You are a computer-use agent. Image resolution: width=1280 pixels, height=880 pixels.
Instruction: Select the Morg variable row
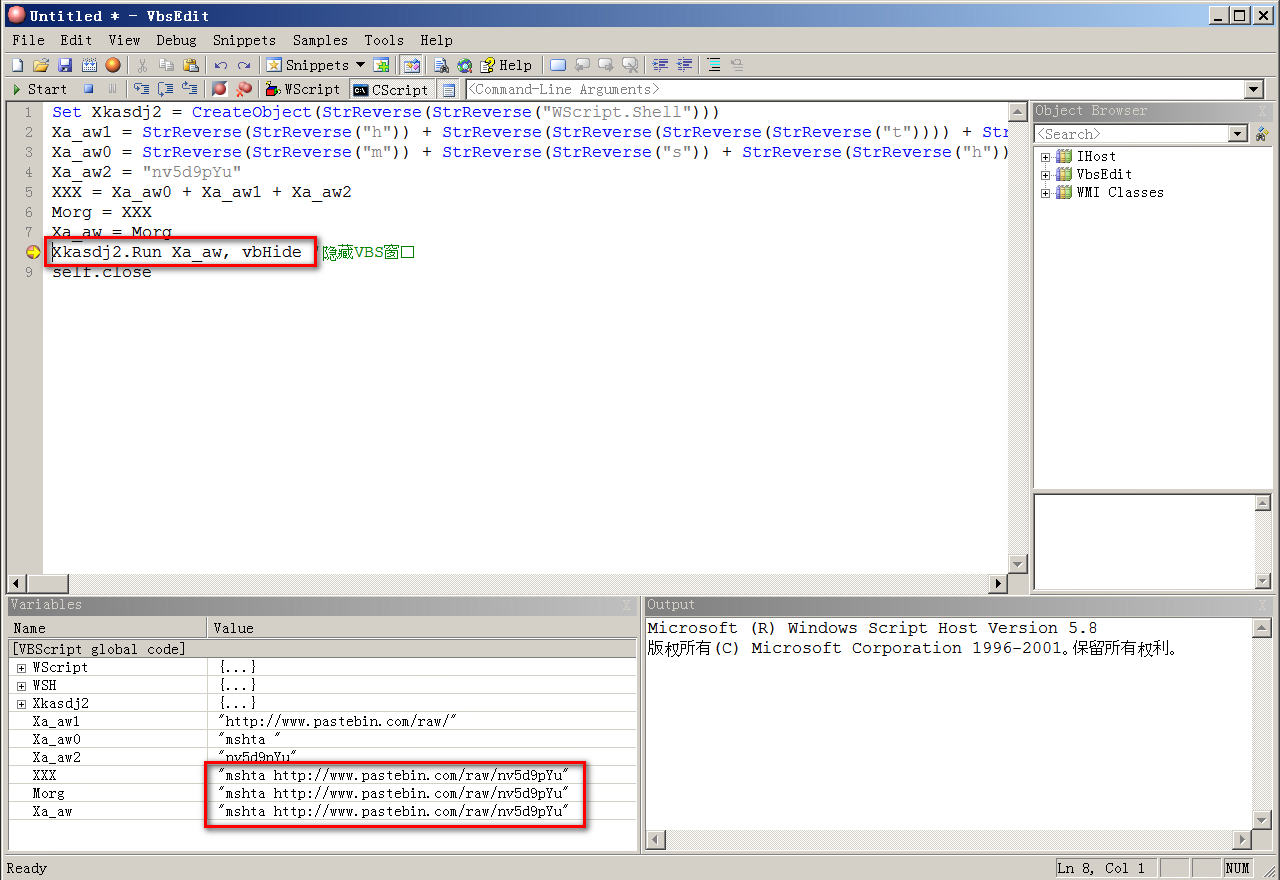(x=322, y=793)
